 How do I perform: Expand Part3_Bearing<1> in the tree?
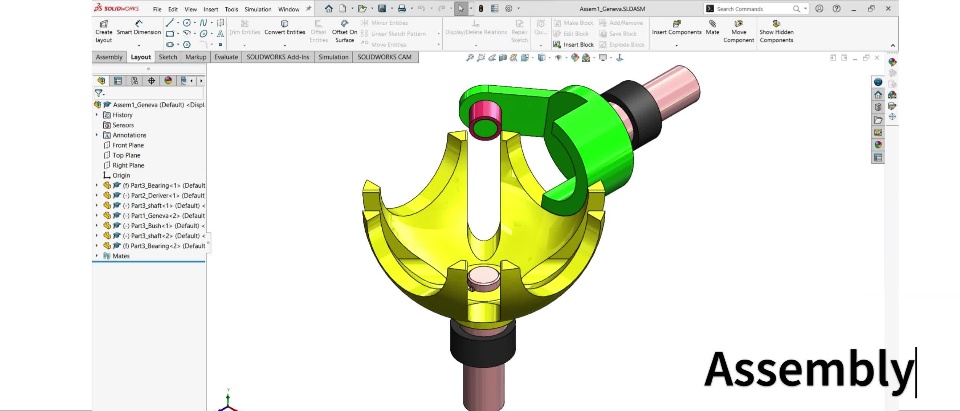(97, 185)
